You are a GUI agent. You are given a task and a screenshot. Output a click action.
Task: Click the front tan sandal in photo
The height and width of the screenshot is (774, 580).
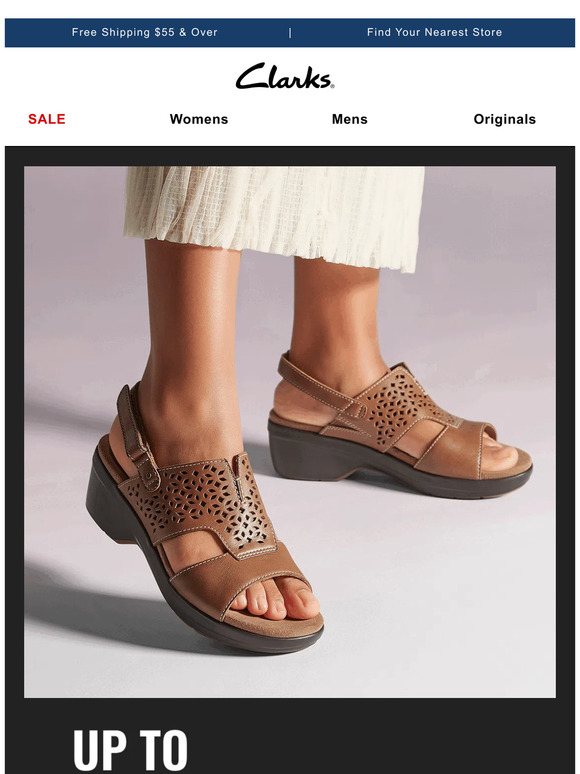click(x=205, y=523)
